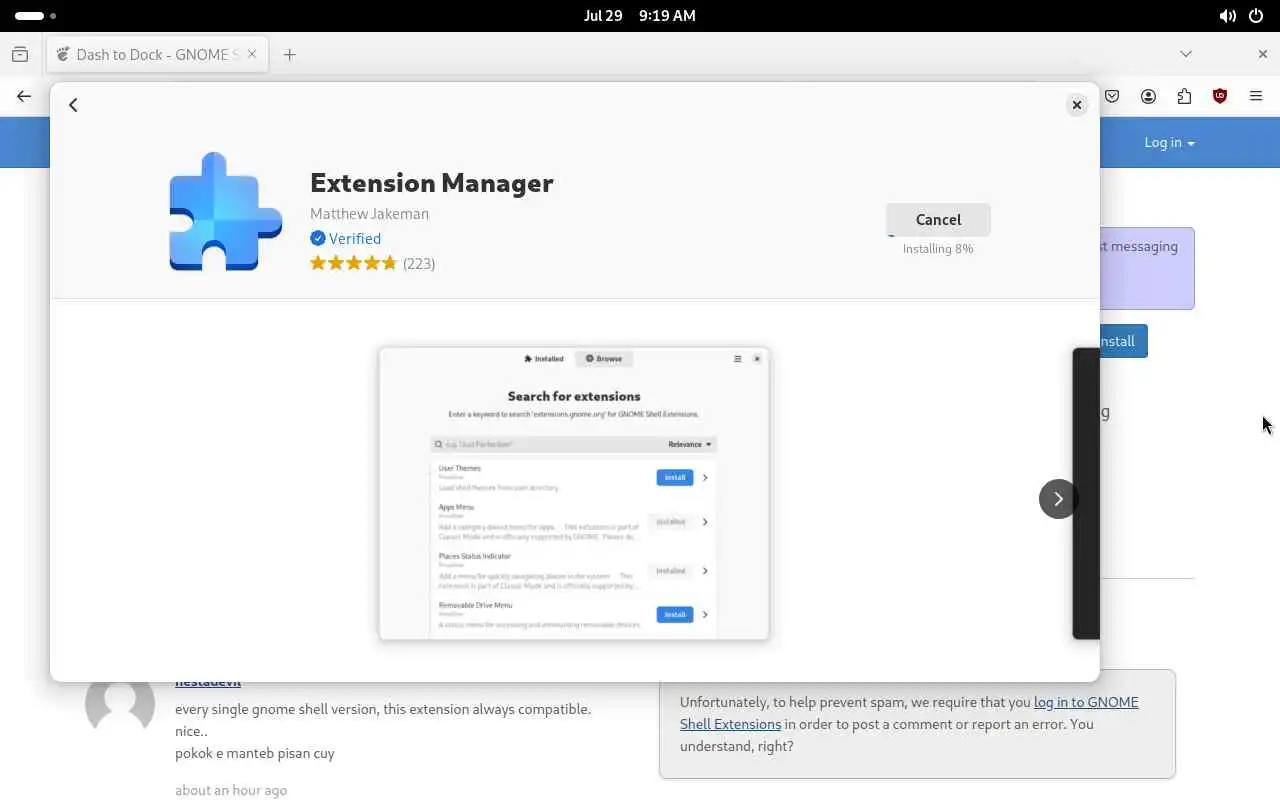Open the system volume indicator

pos(1227,16)
